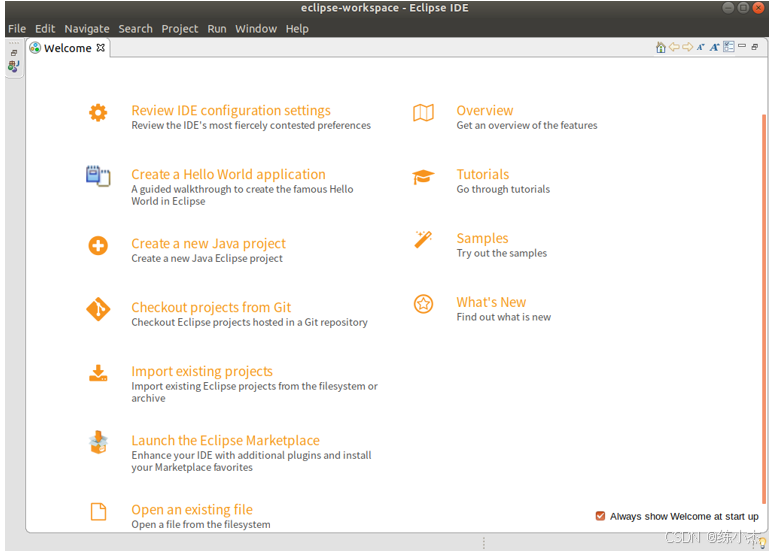Image resolution: width=769 pixels, height=551 pixels.
Task: Uncheck Always show Welcome at start up
Action: coord(600,516)
